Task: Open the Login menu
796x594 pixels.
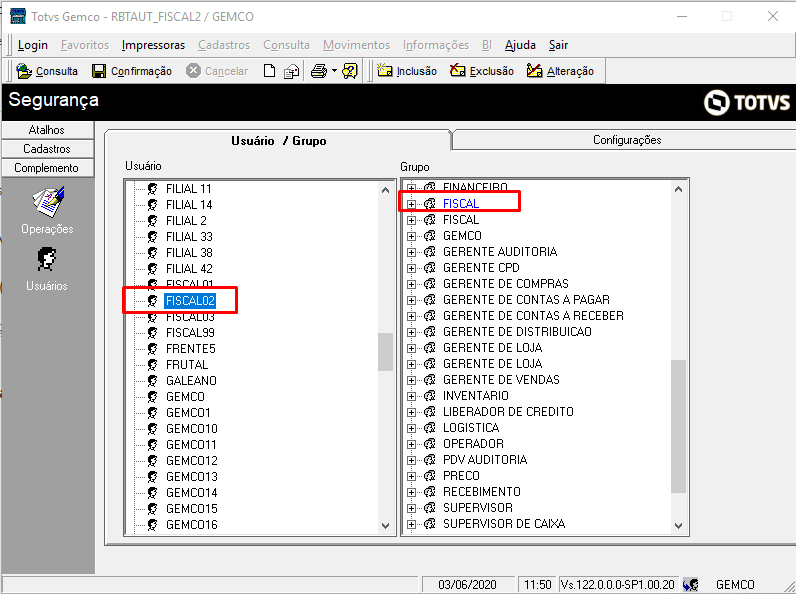Action: 32,45
